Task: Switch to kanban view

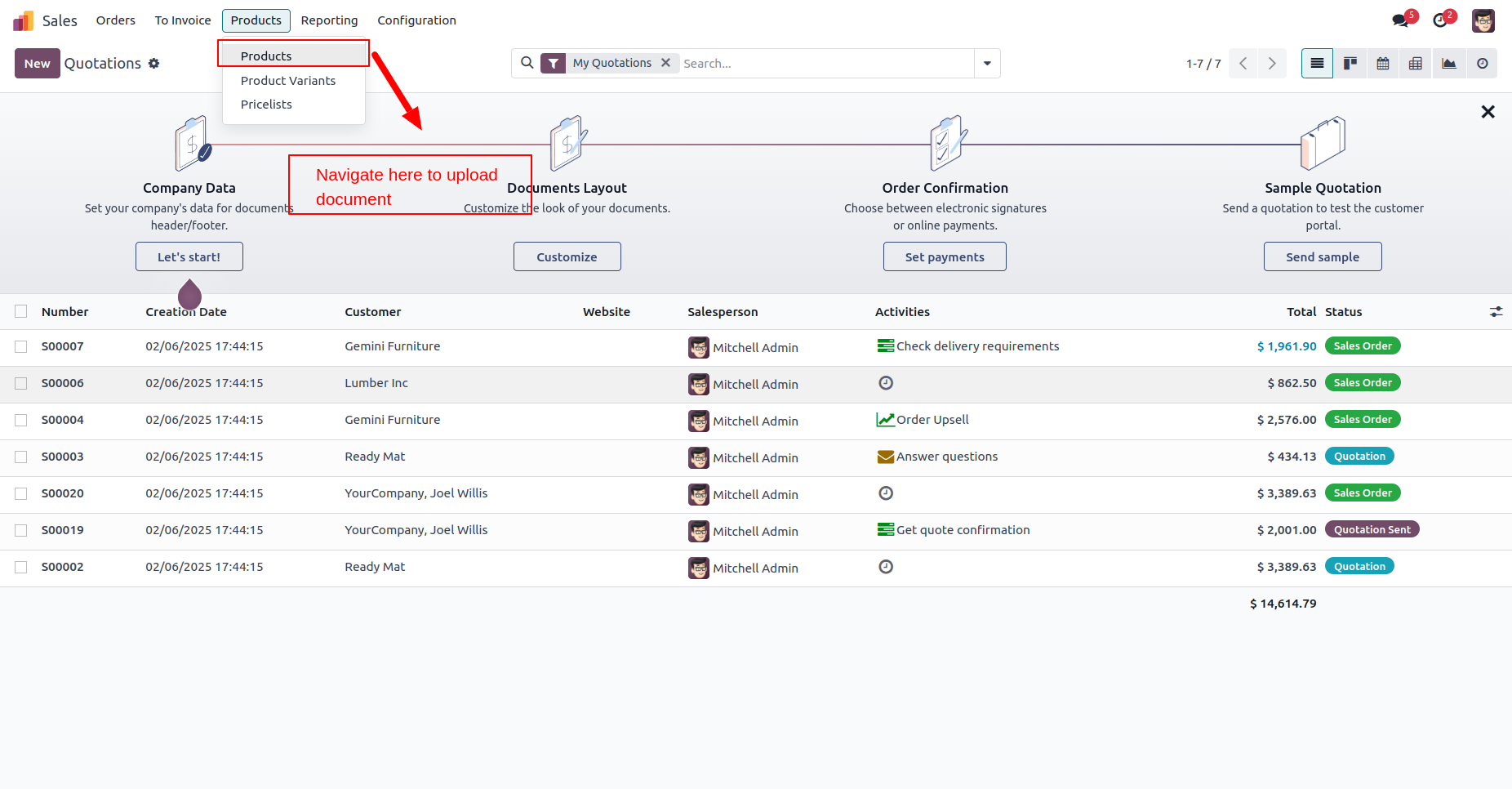Action: coord(1350,64)
